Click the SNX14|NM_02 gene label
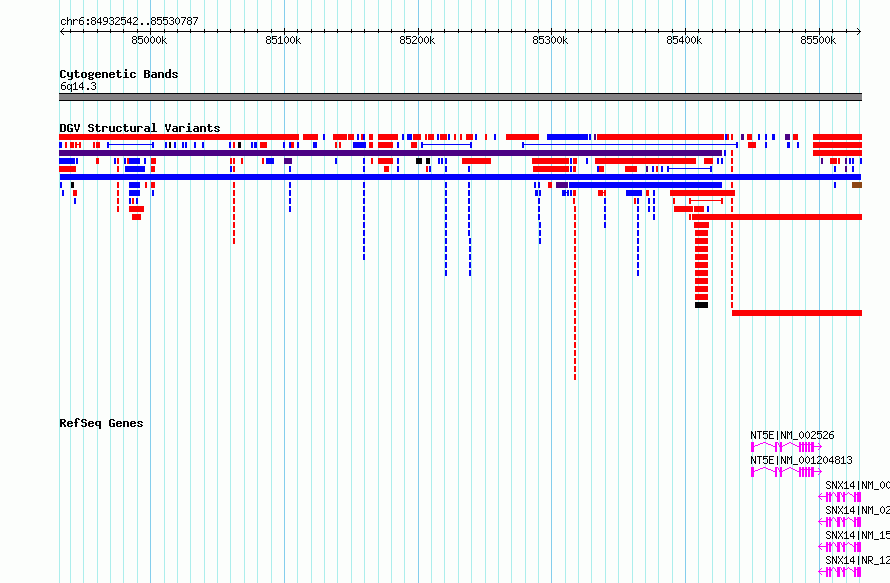Image resolution: width=890 pixels, height=583 pixels. (x=858, y=510)
